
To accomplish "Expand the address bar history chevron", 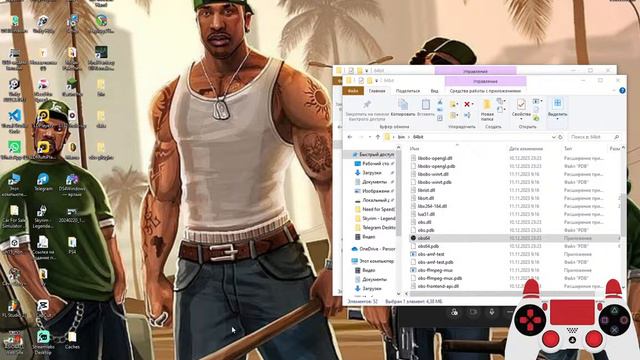I will pyautogui.click(x=553, y=137).
